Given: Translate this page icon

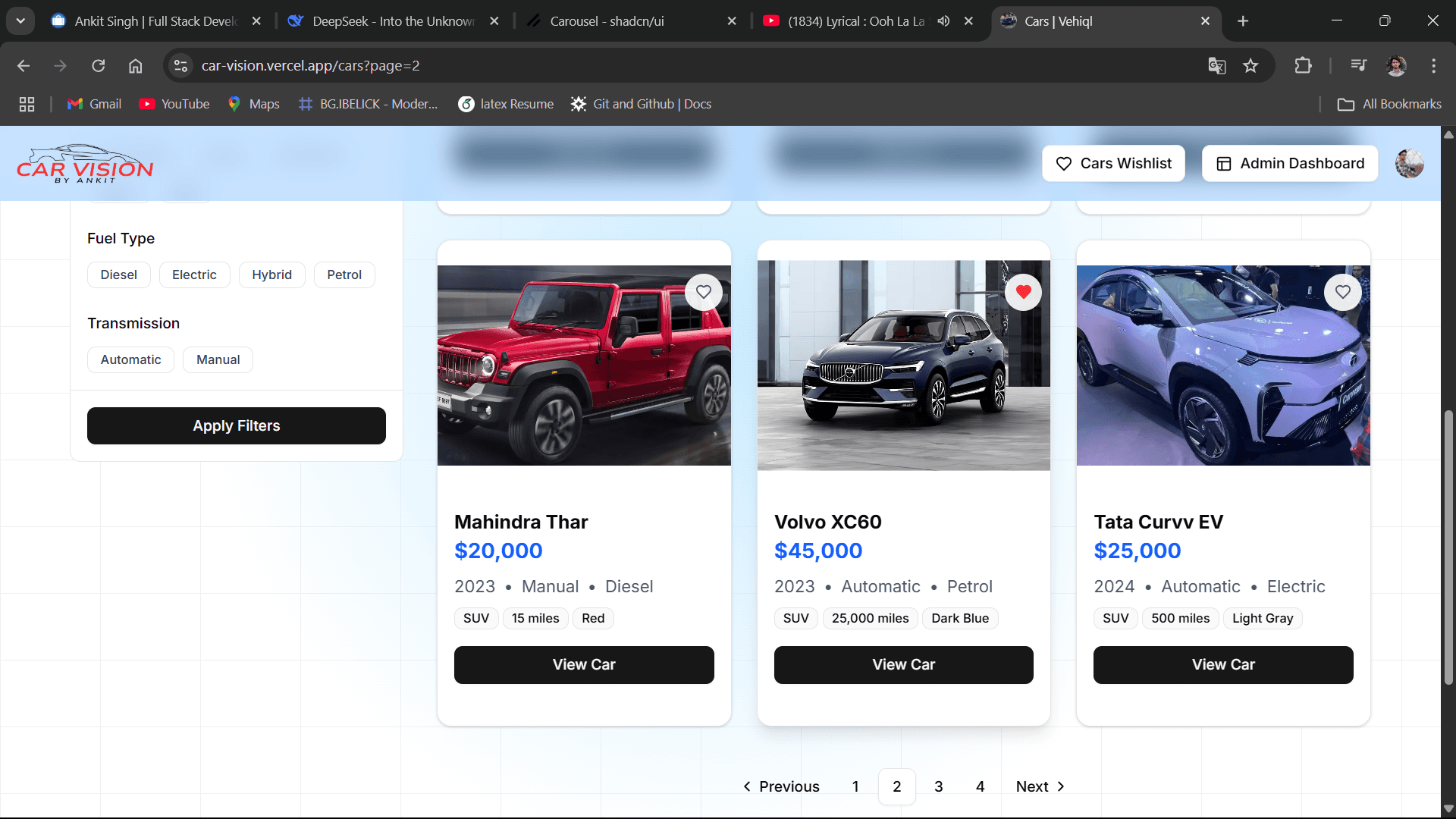Looking at the screenshot, I should 1217,66.
